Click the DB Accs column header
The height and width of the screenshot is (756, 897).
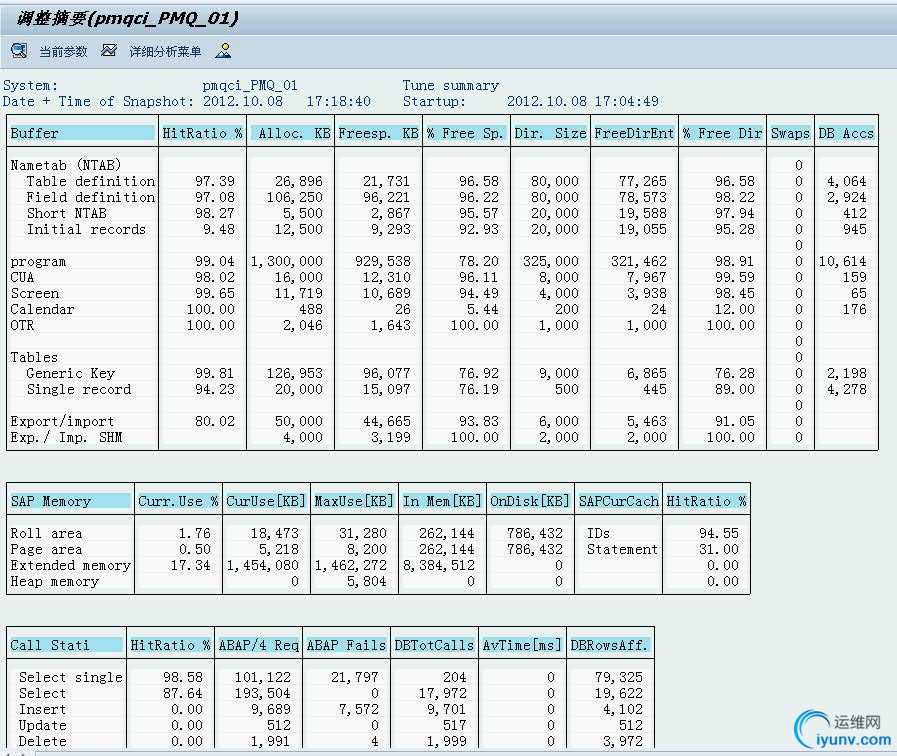846,133
